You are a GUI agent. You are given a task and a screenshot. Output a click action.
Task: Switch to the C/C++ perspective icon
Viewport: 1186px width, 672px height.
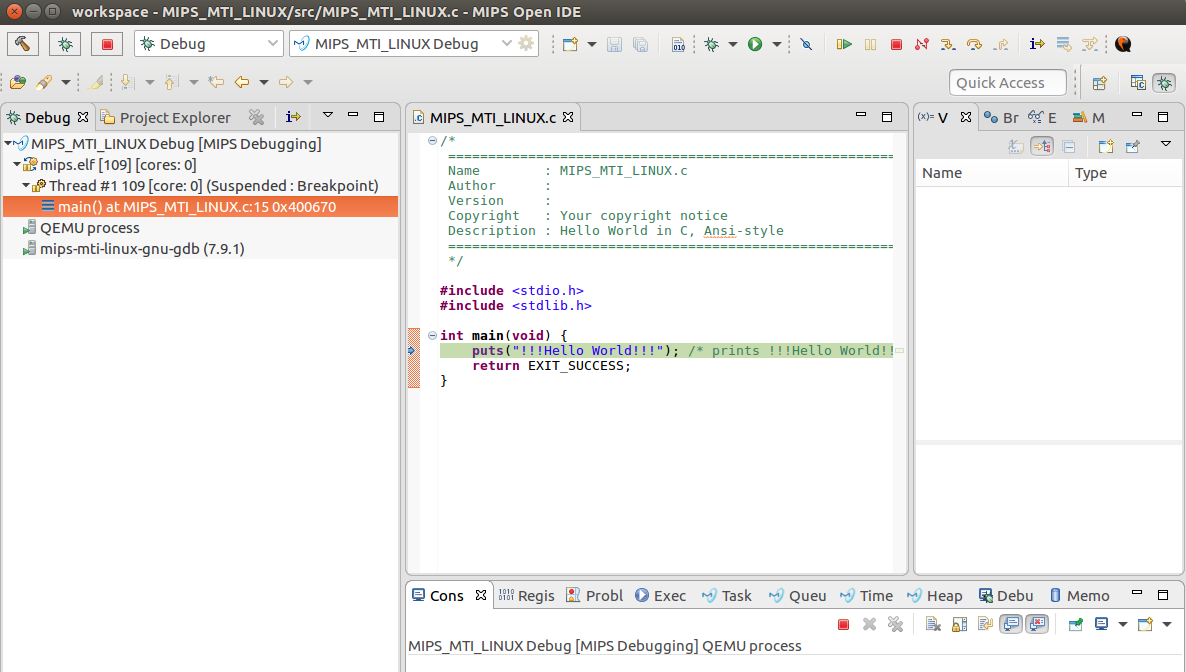(x=1138, y=82)
